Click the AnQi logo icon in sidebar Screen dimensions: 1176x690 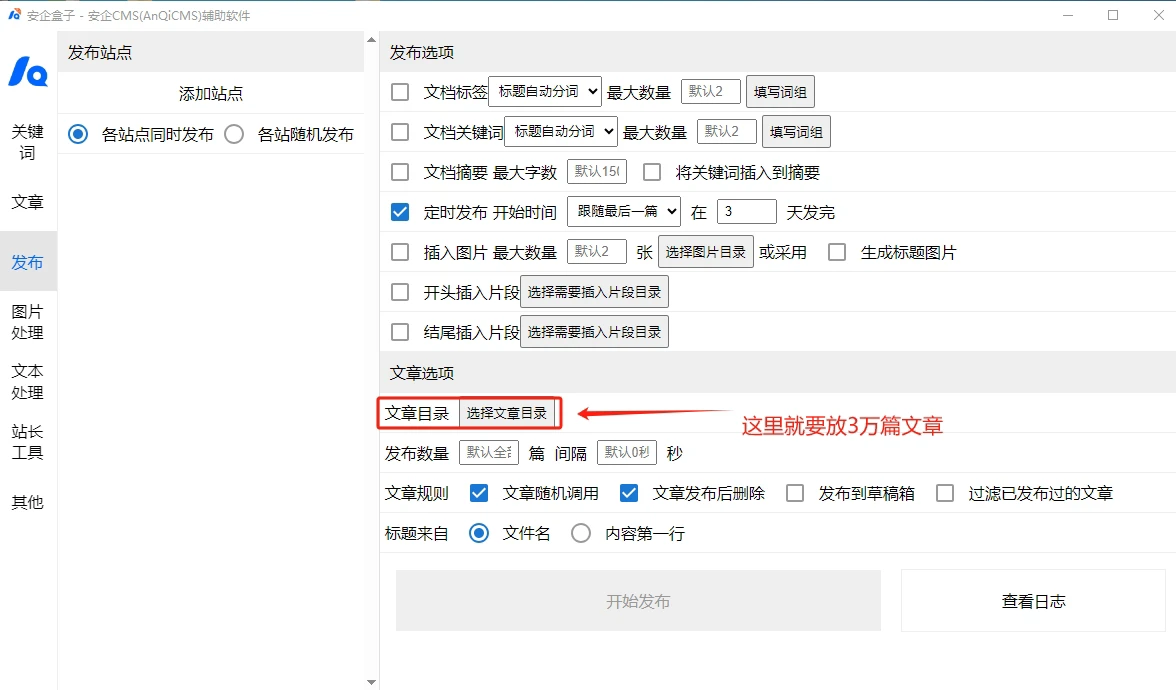28,71
